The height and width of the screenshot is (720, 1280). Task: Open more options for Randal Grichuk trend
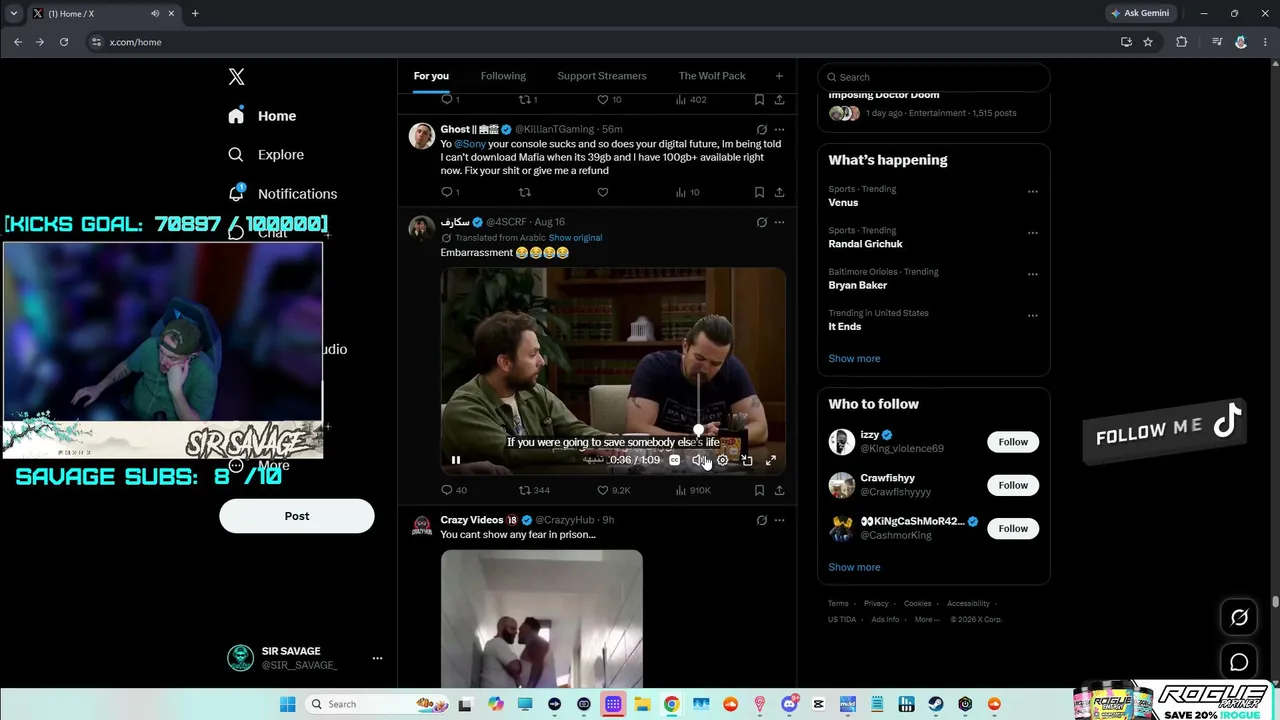point(1033,233)
